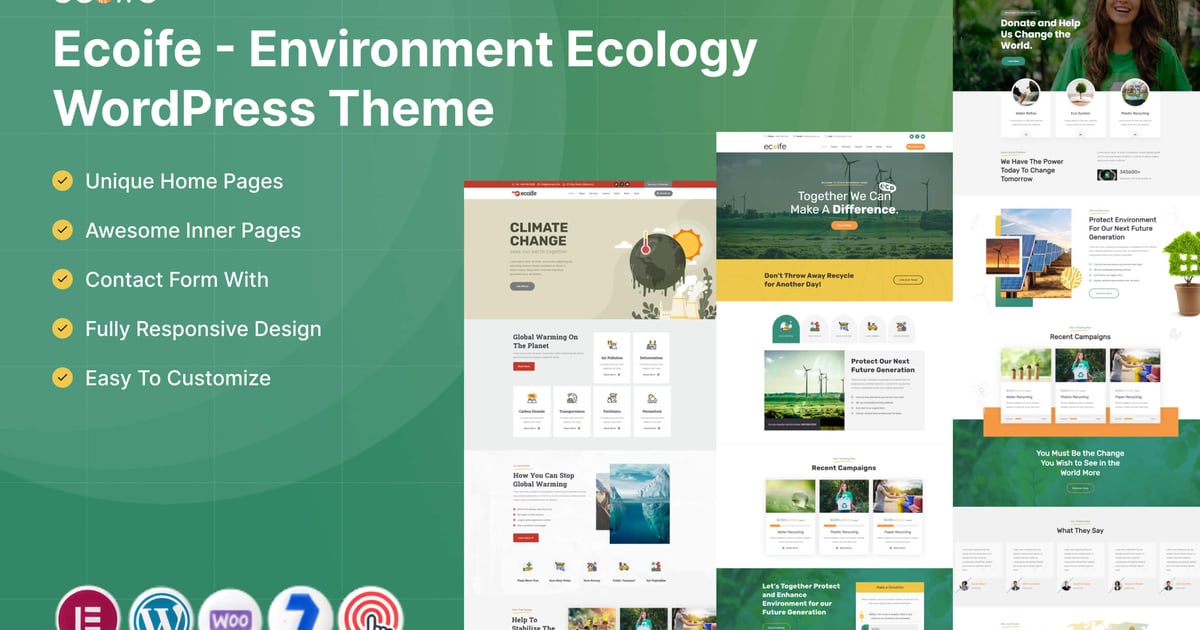Viewport: 1200px width, 630px height.
Task: Select the Transportation card
Action: [x=572, y=413]
